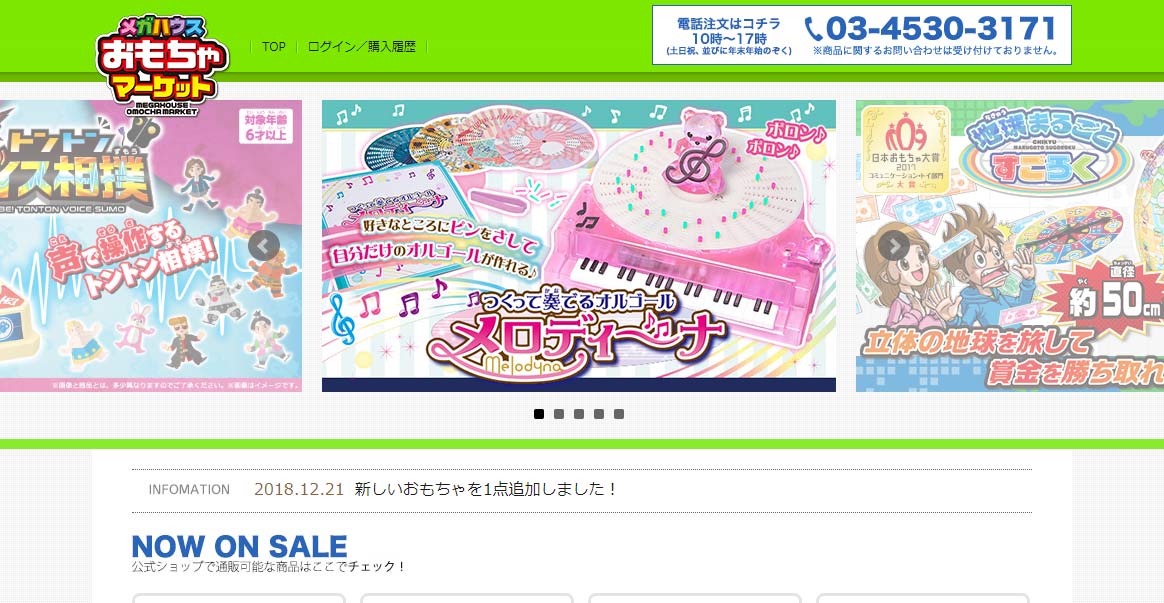Select the third carousel indicator dot
This screenshot has height=603, width=1164.
579,414
